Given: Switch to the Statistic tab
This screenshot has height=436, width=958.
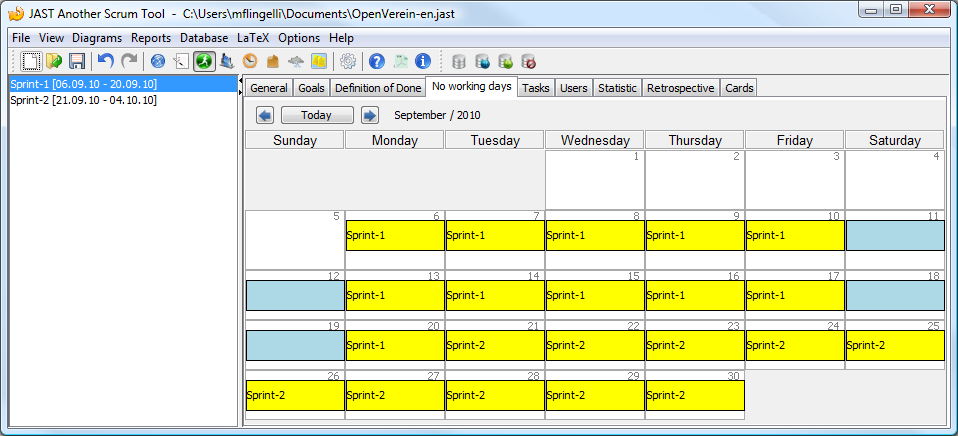Looking at the screenshot, I should point(616,88).
